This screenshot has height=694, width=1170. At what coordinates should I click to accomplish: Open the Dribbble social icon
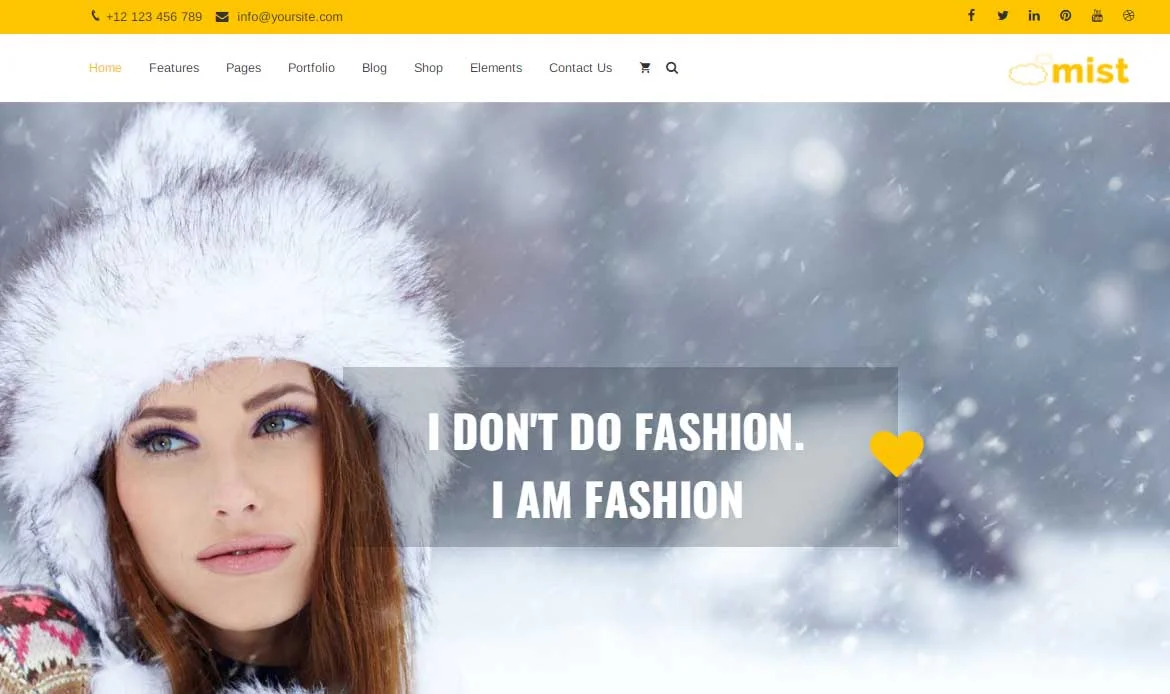coord(1129,16)
